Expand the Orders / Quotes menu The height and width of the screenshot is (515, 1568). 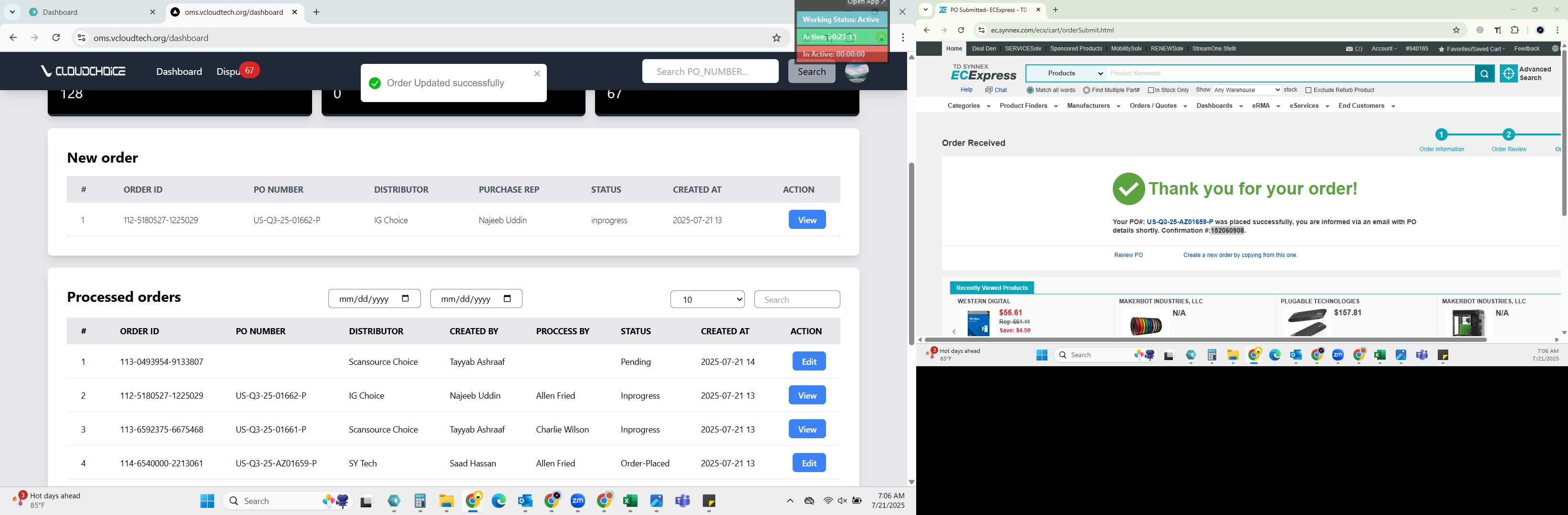[x=1158, y=106]
